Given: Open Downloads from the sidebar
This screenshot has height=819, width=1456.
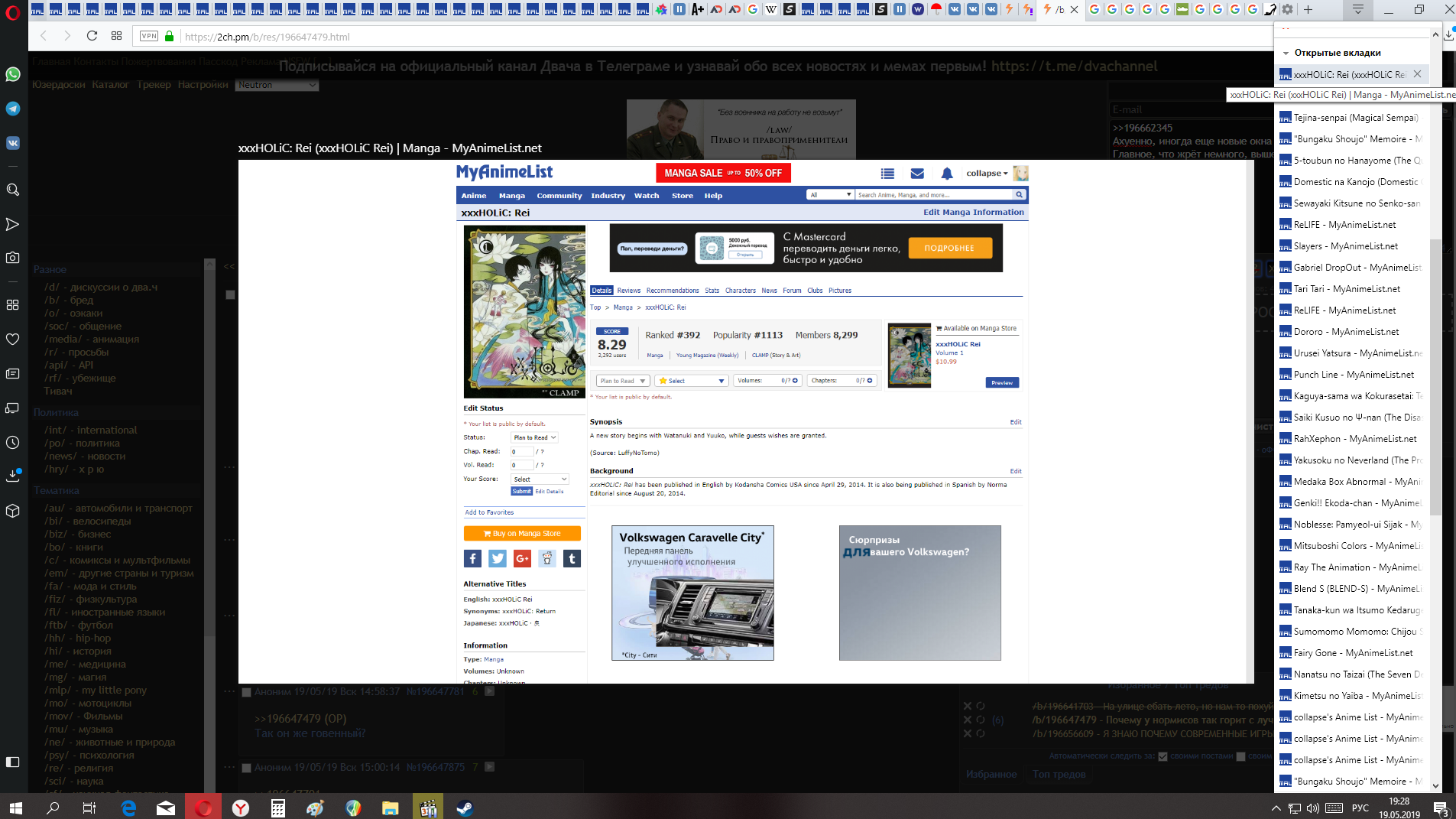Looking at the screenshot, I should point(12,476).
